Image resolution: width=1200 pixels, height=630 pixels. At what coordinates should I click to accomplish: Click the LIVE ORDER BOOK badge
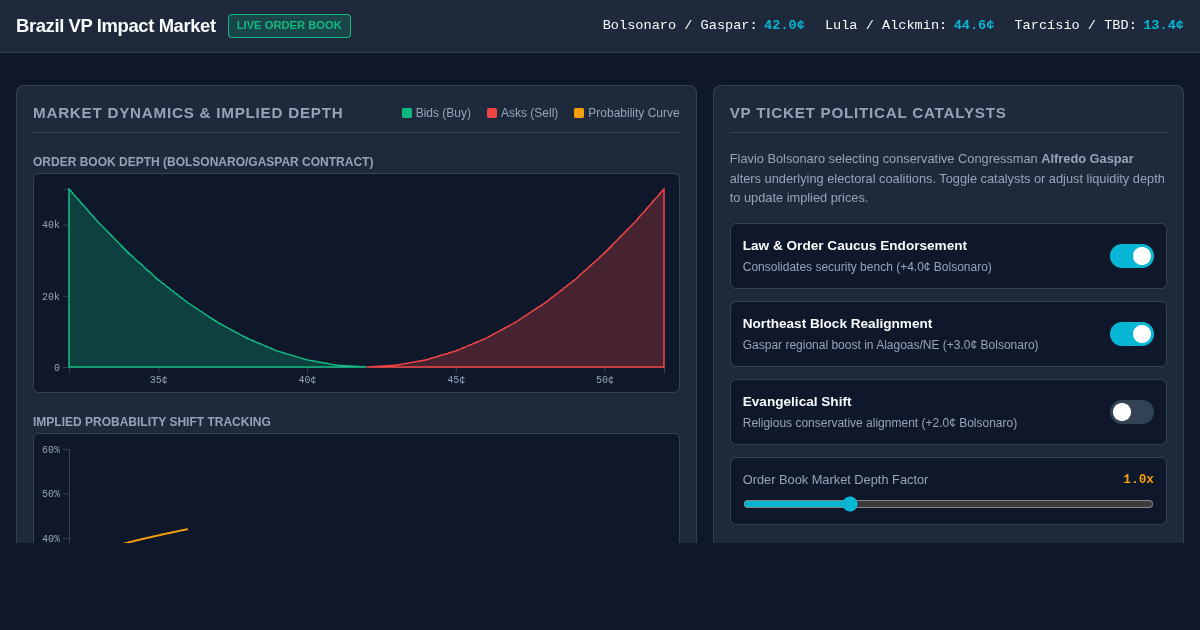289,26
